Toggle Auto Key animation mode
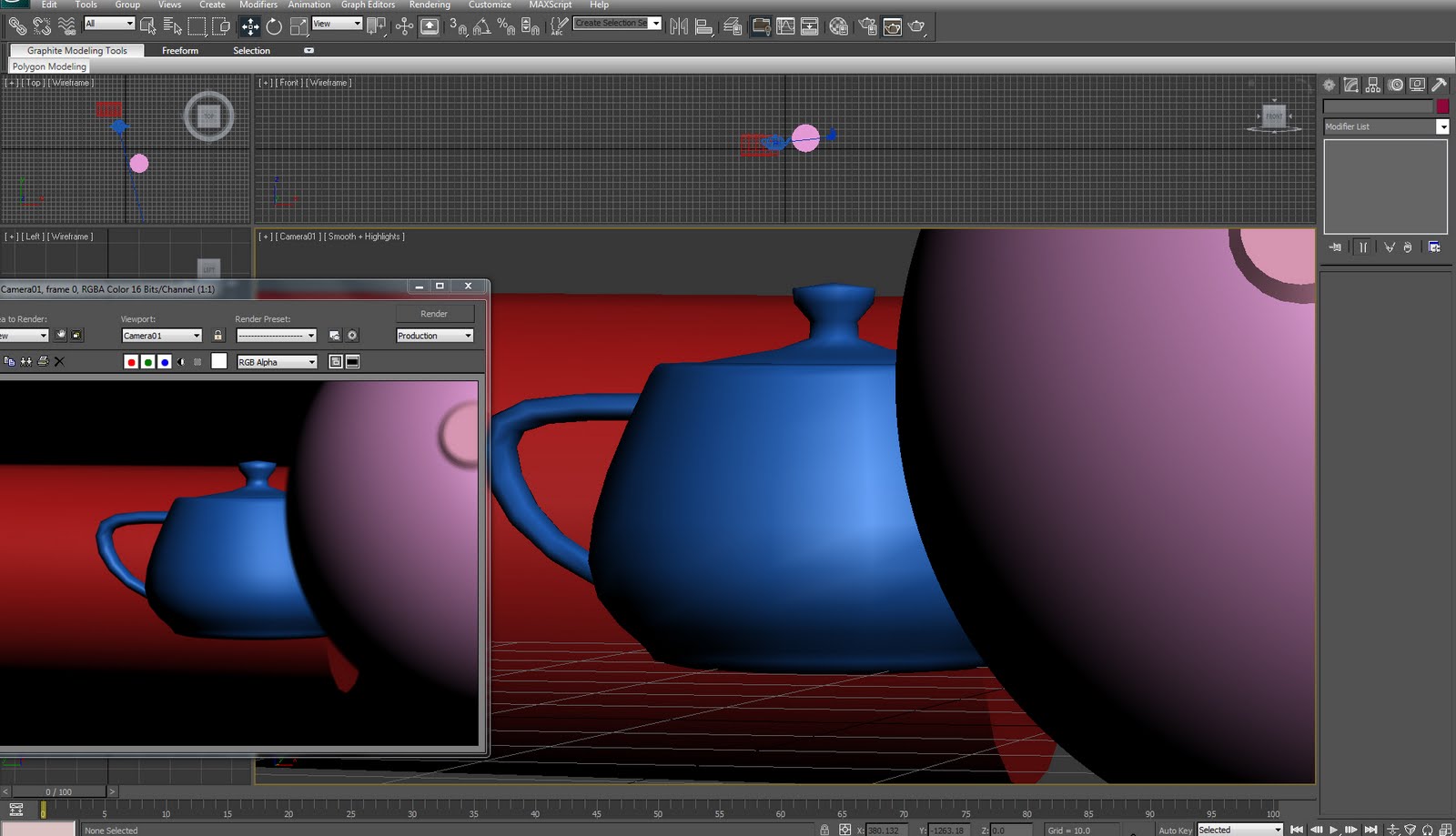 [x=1175, y=830]
